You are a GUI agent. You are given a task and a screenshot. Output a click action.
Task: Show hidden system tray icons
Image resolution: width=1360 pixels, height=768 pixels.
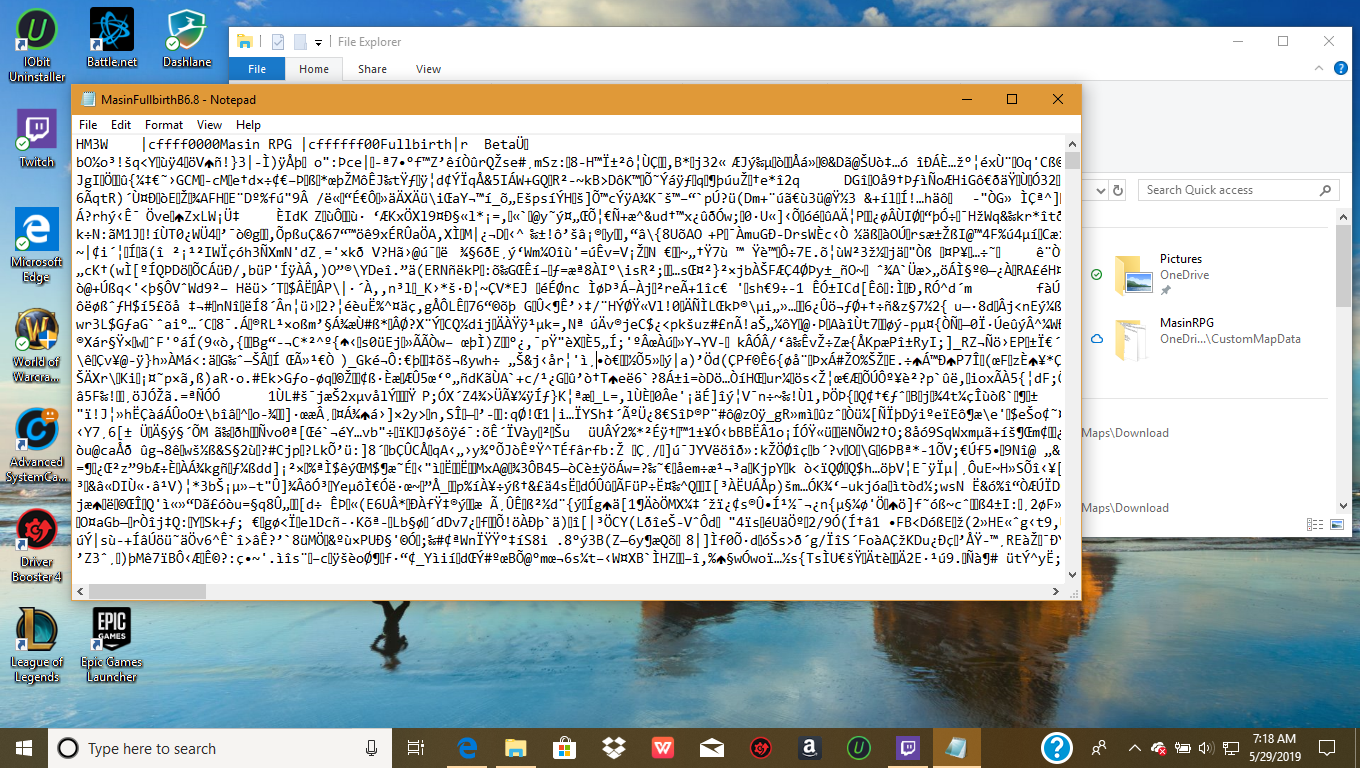coord(1136,748)
